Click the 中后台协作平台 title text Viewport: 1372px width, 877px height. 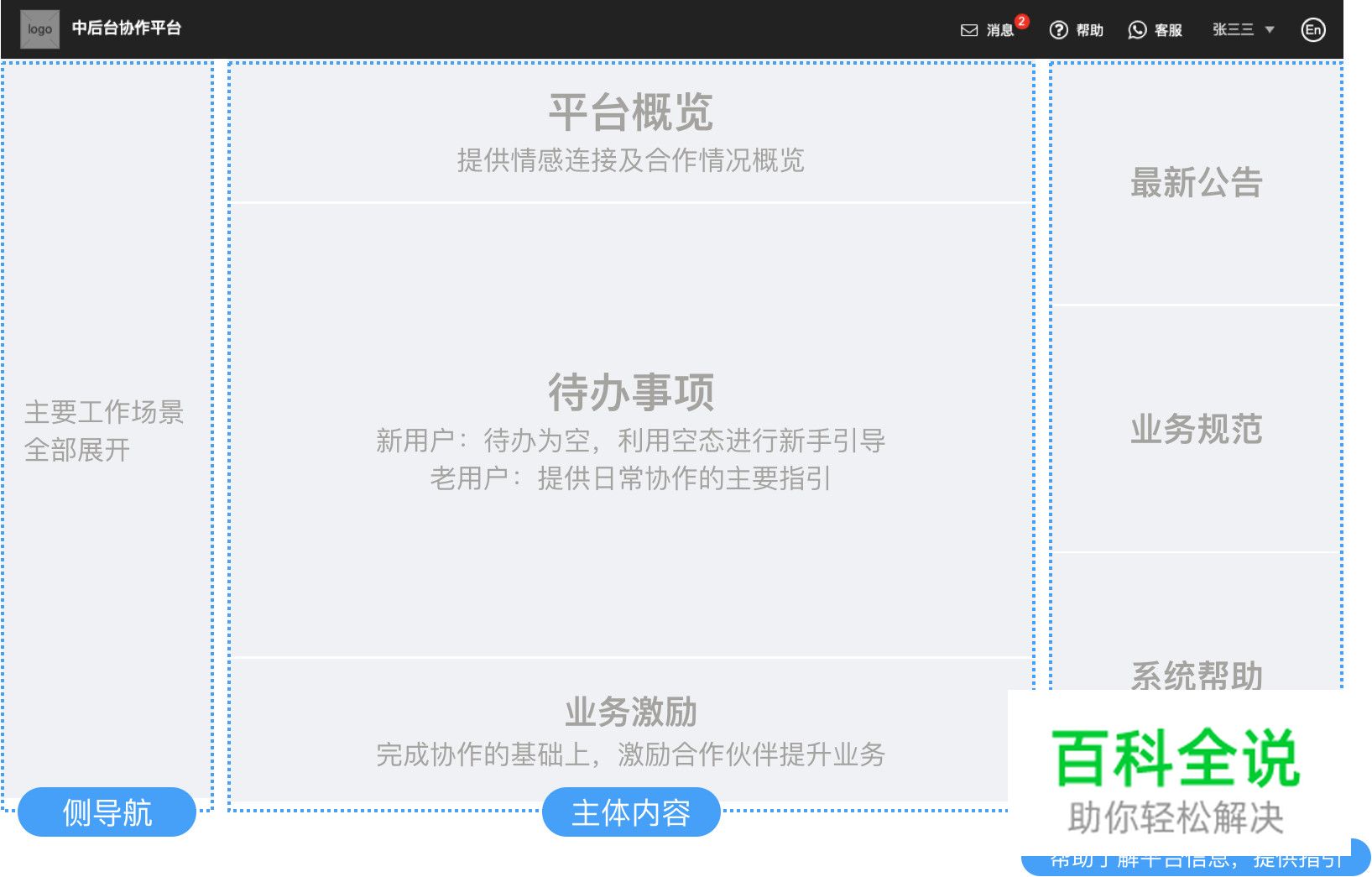128,28
